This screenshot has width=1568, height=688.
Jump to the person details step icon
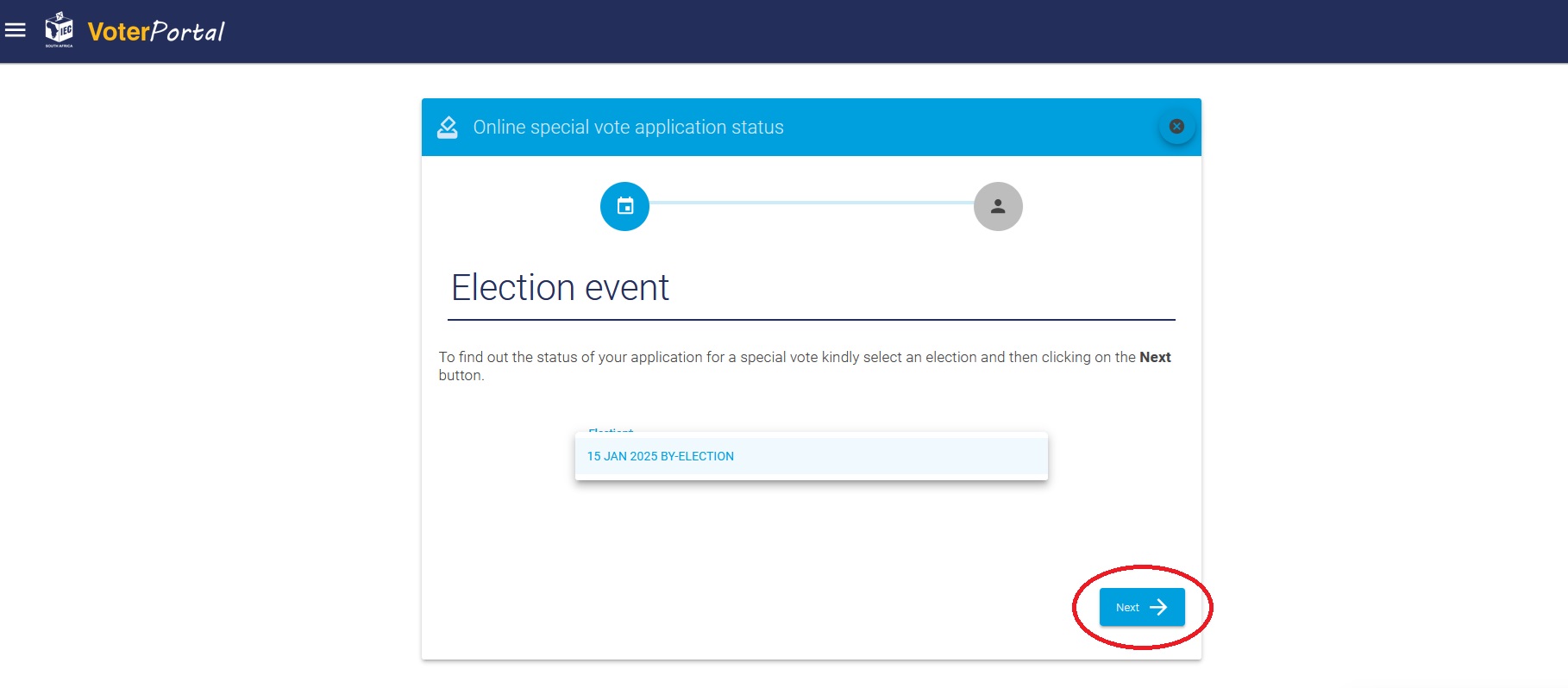(x=998, y=207)
